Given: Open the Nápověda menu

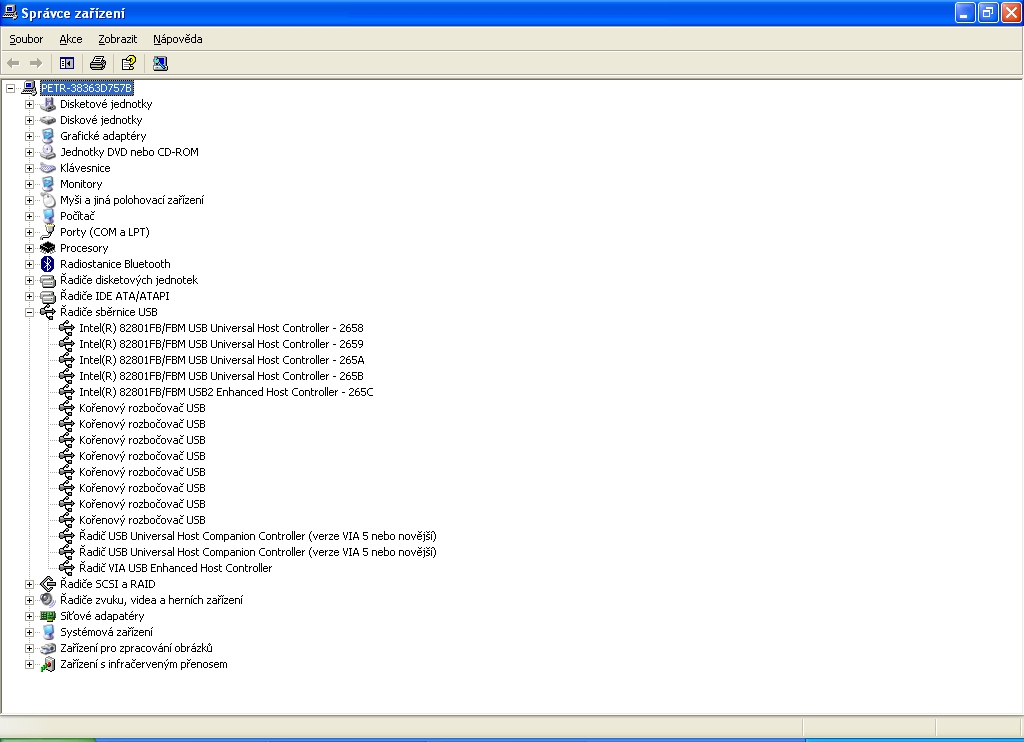Looking at the screenshot, I should point(178,39).
